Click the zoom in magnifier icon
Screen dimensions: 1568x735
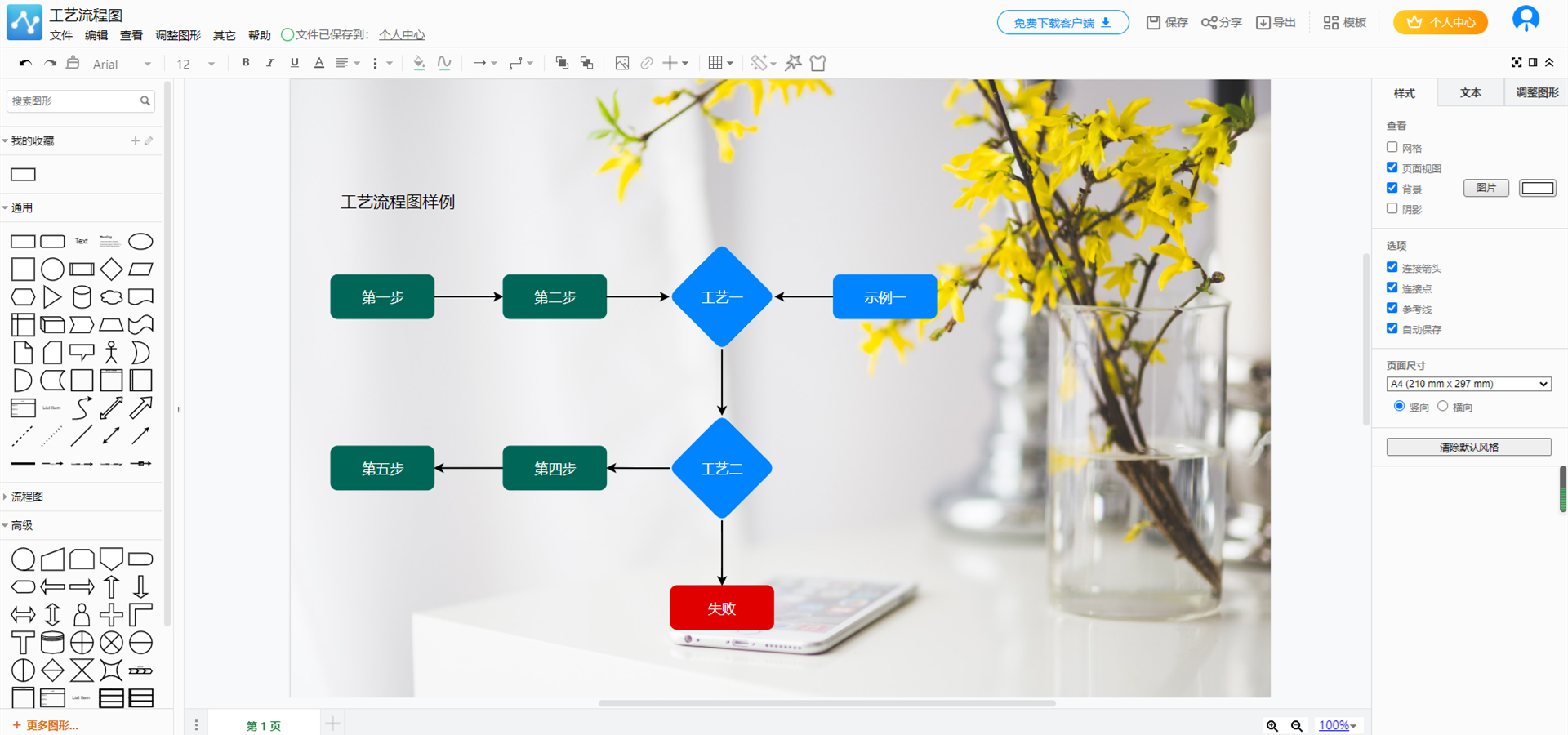tap(1272, 725)
